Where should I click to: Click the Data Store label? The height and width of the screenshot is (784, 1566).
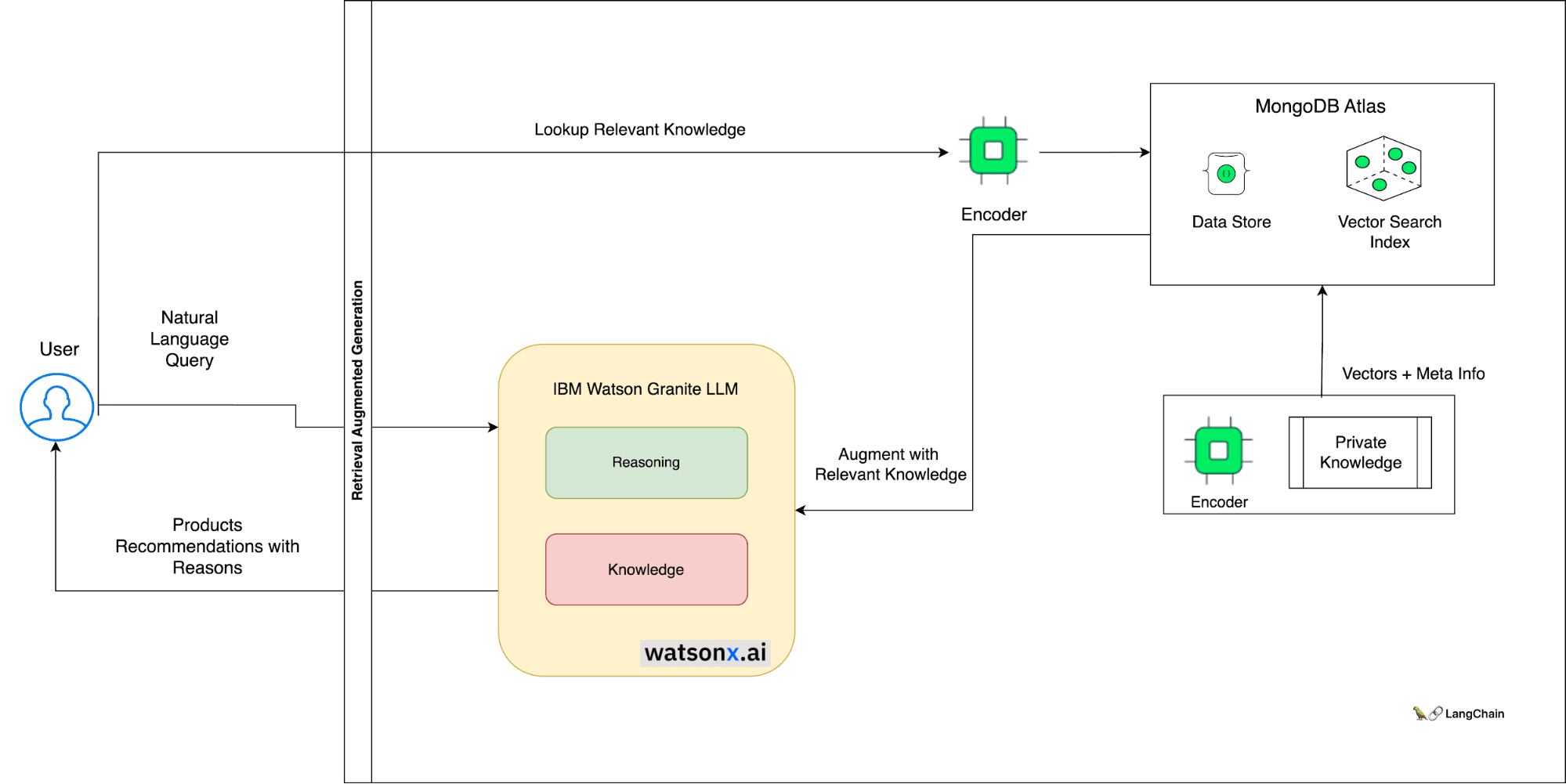click(1231, 222)
